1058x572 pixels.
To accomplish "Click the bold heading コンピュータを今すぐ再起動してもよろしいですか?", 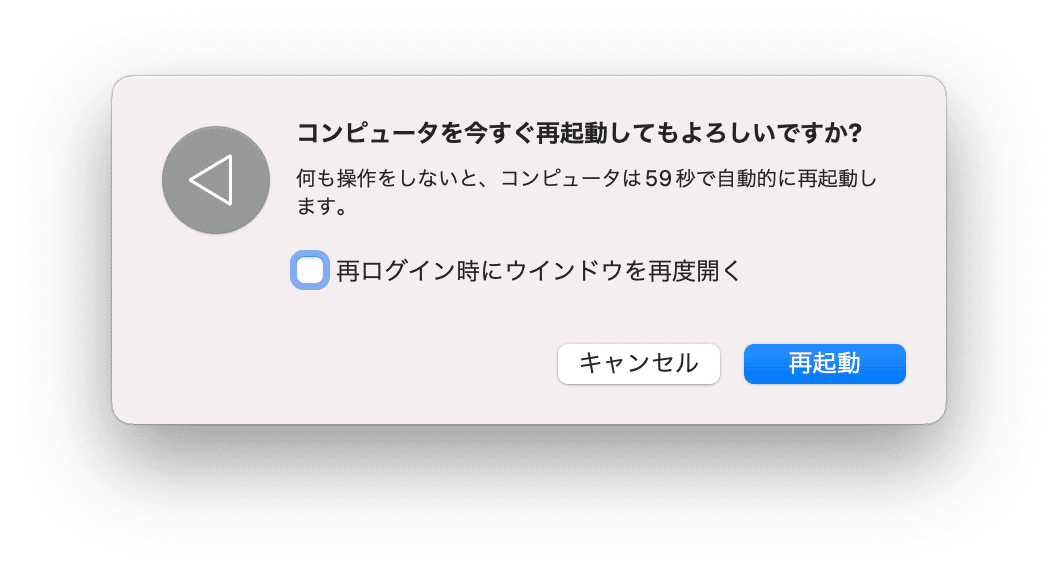I will (x=580, y=133).
